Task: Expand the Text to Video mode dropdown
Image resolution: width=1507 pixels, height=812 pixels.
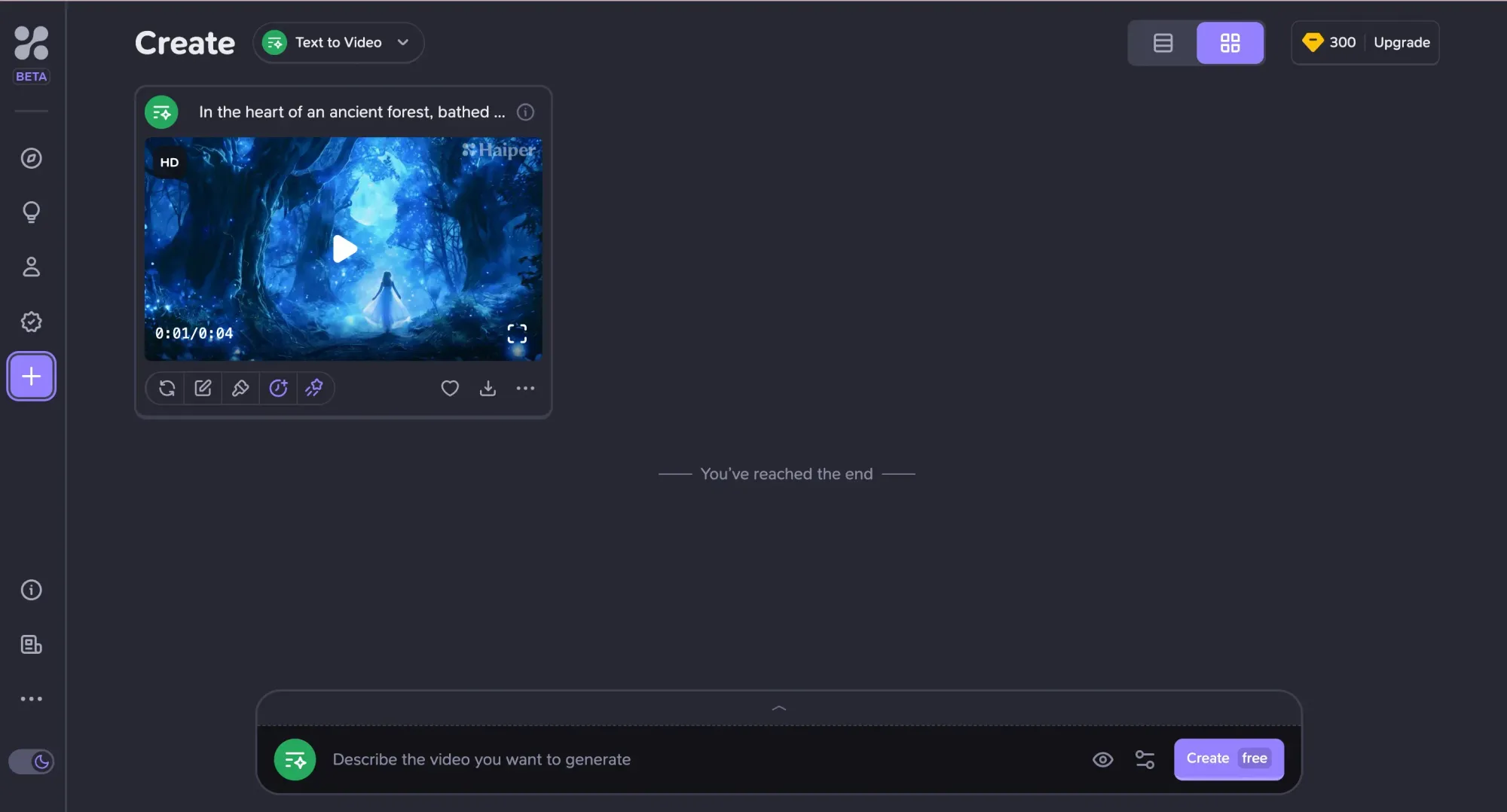Action: click(x=338, y=43)
